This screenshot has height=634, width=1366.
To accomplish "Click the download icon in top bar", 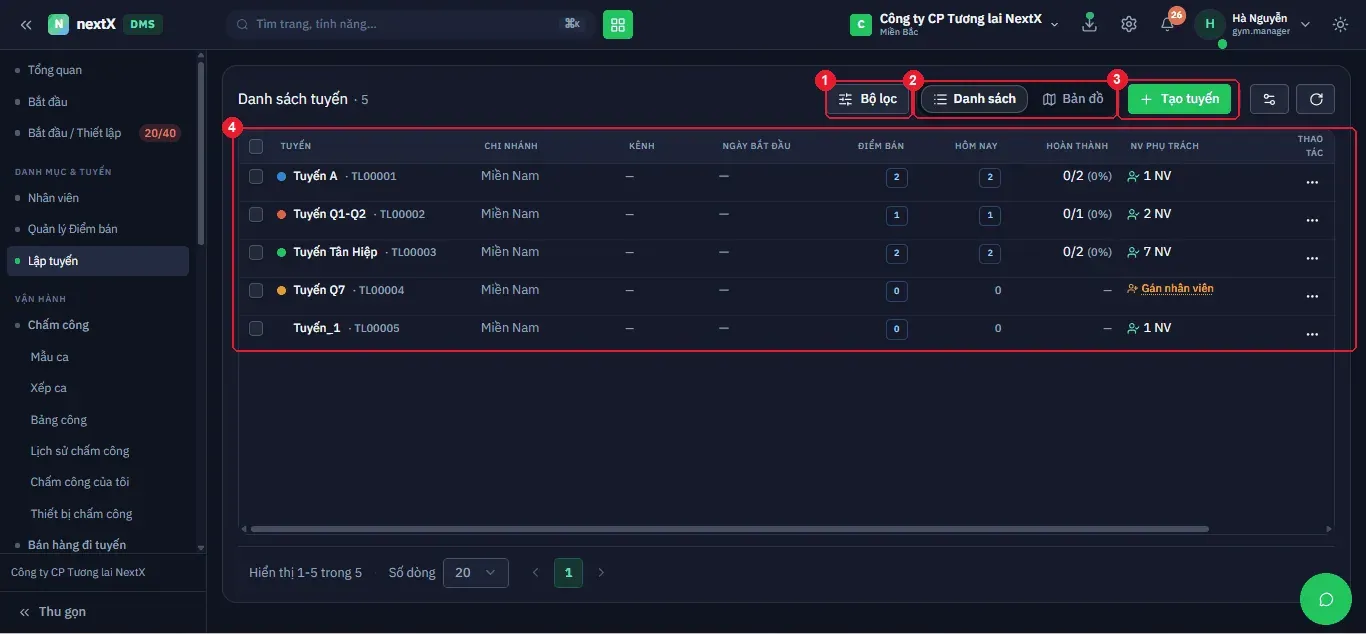I will [x=1090, y=23].
